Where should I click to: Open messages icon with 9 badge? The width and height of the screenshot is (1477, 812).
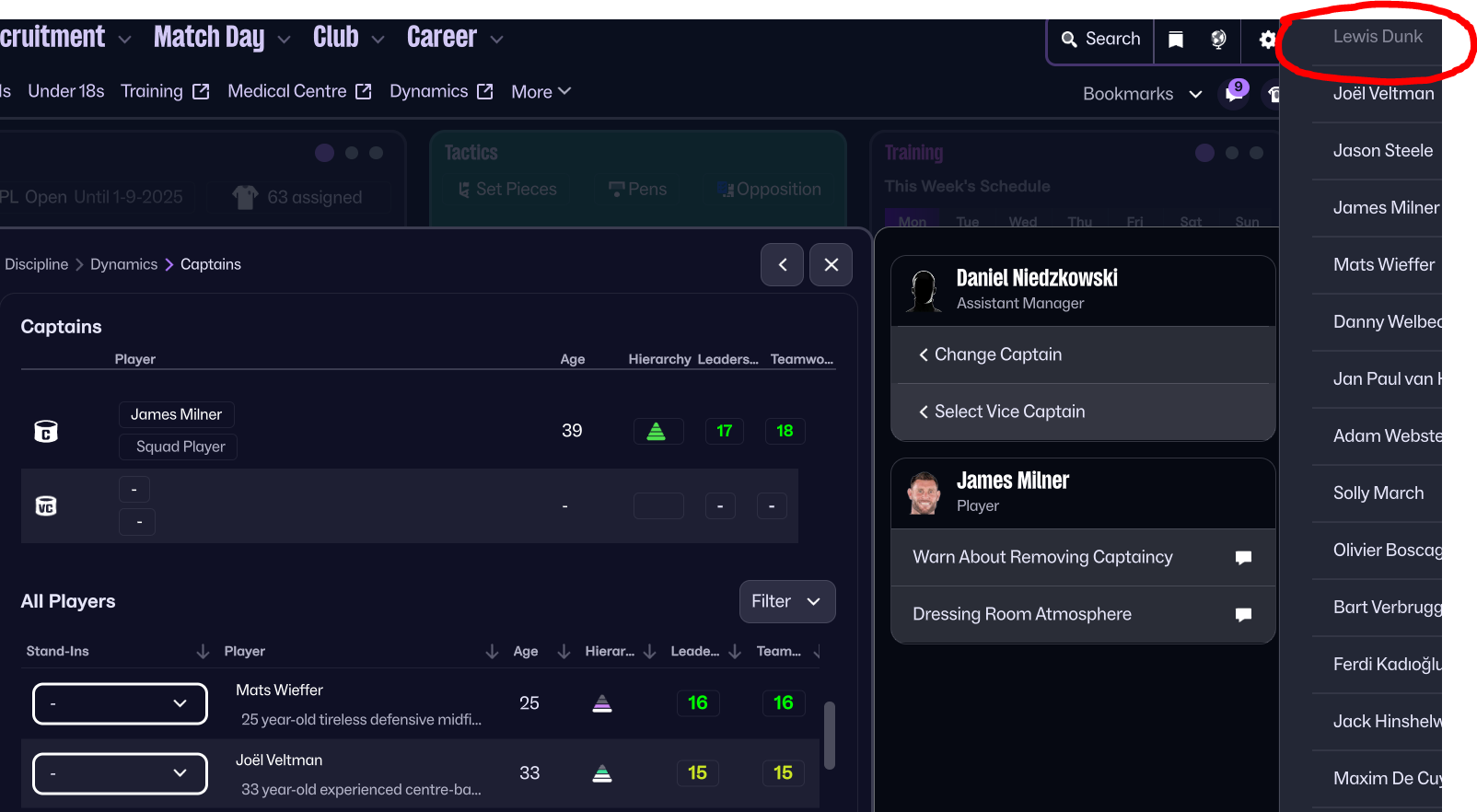pyautogui.click(x=1235, y=92)
